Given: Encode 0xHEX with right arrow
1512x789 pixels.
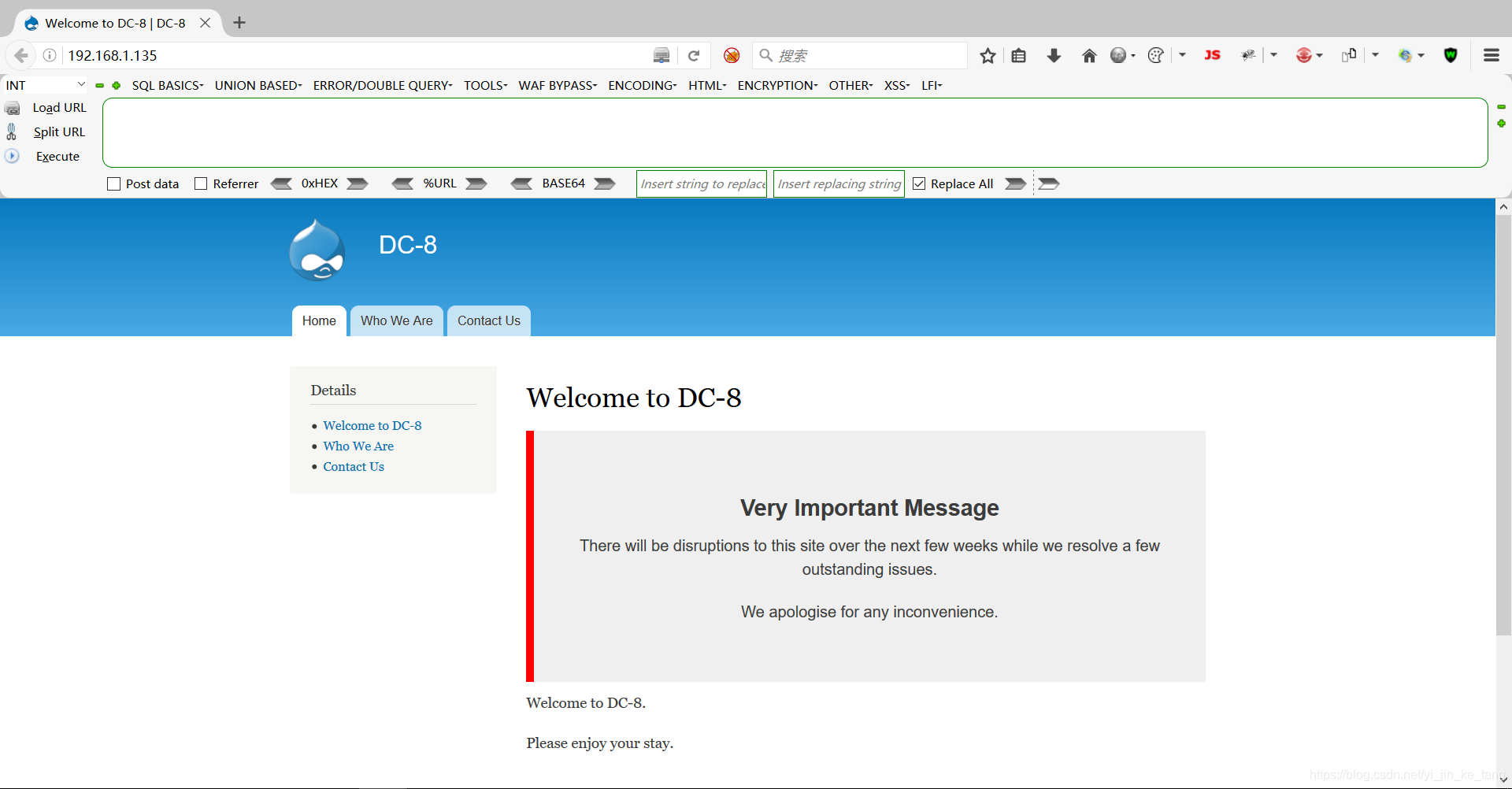Looking at the screenshot, I should pos(358,183).
